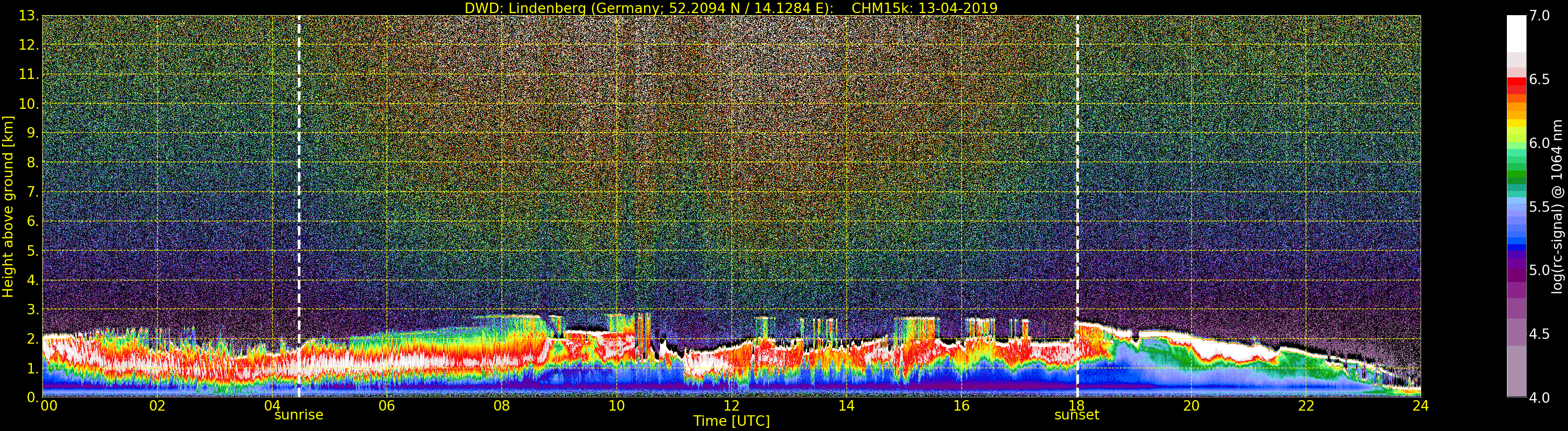Select the "CHM15k: 13-04-2019" title text
This screenshot has height=431, width=1568.
coord(925,8)
